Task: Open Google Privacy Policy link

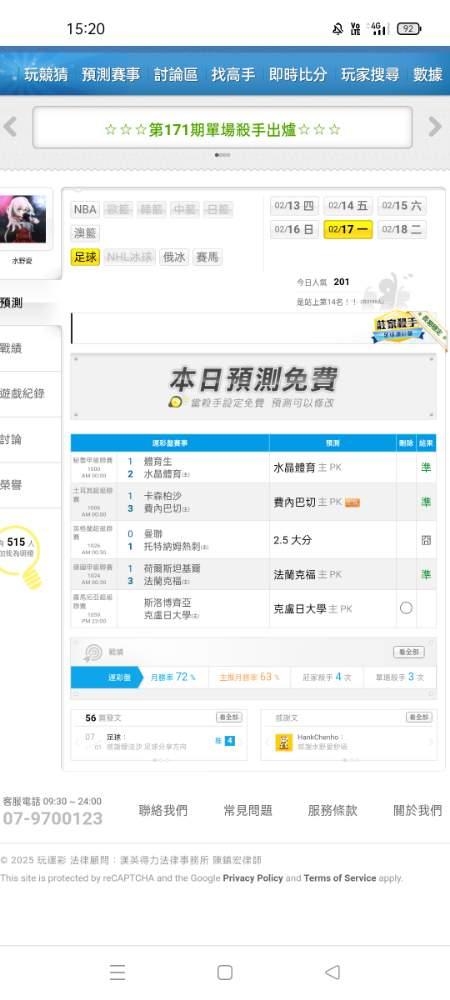Action: [x=252, y=878]
